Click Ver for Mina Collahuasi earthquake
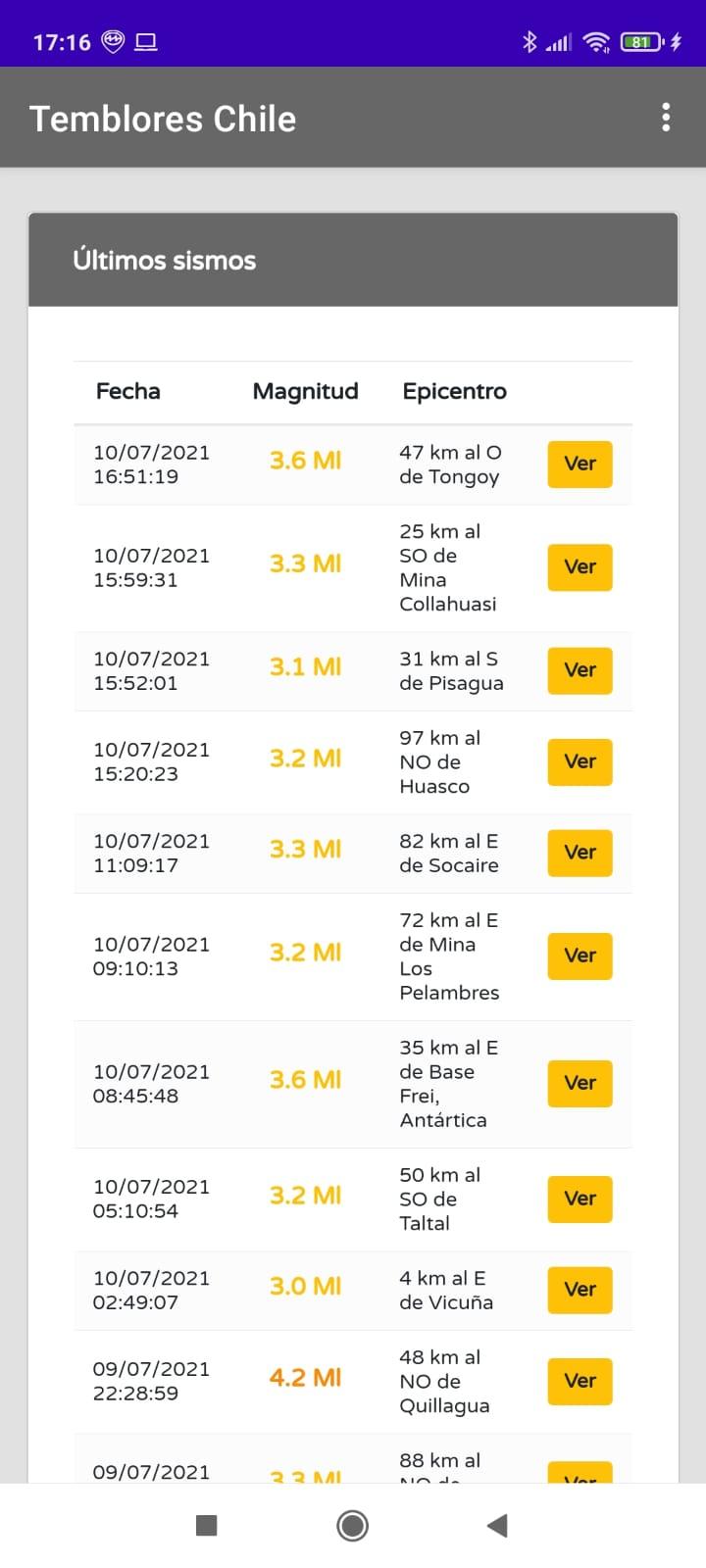This screenshot has height=1568, width=706. tap(580, 567)
